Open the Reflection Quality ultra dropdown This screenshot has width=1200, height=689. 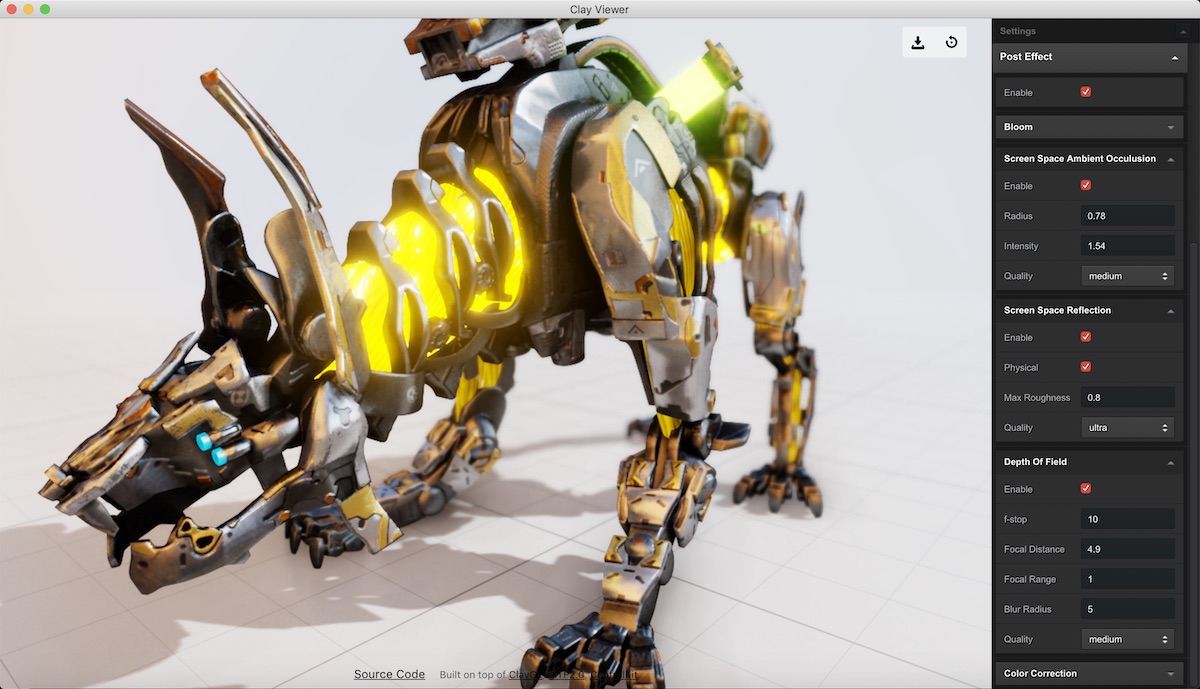tap(1127, 428)
